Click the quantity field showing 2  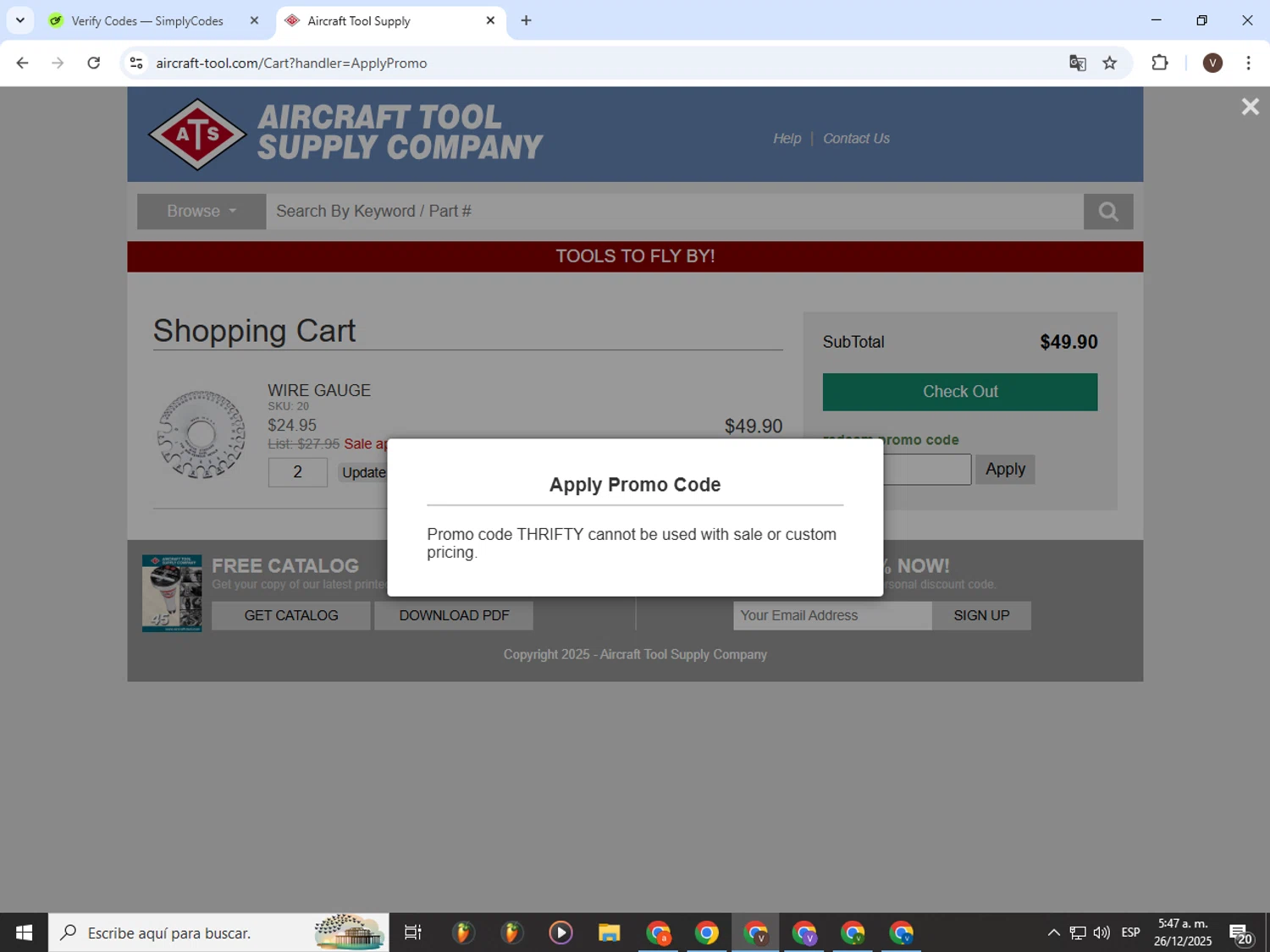tap(297, 472)
